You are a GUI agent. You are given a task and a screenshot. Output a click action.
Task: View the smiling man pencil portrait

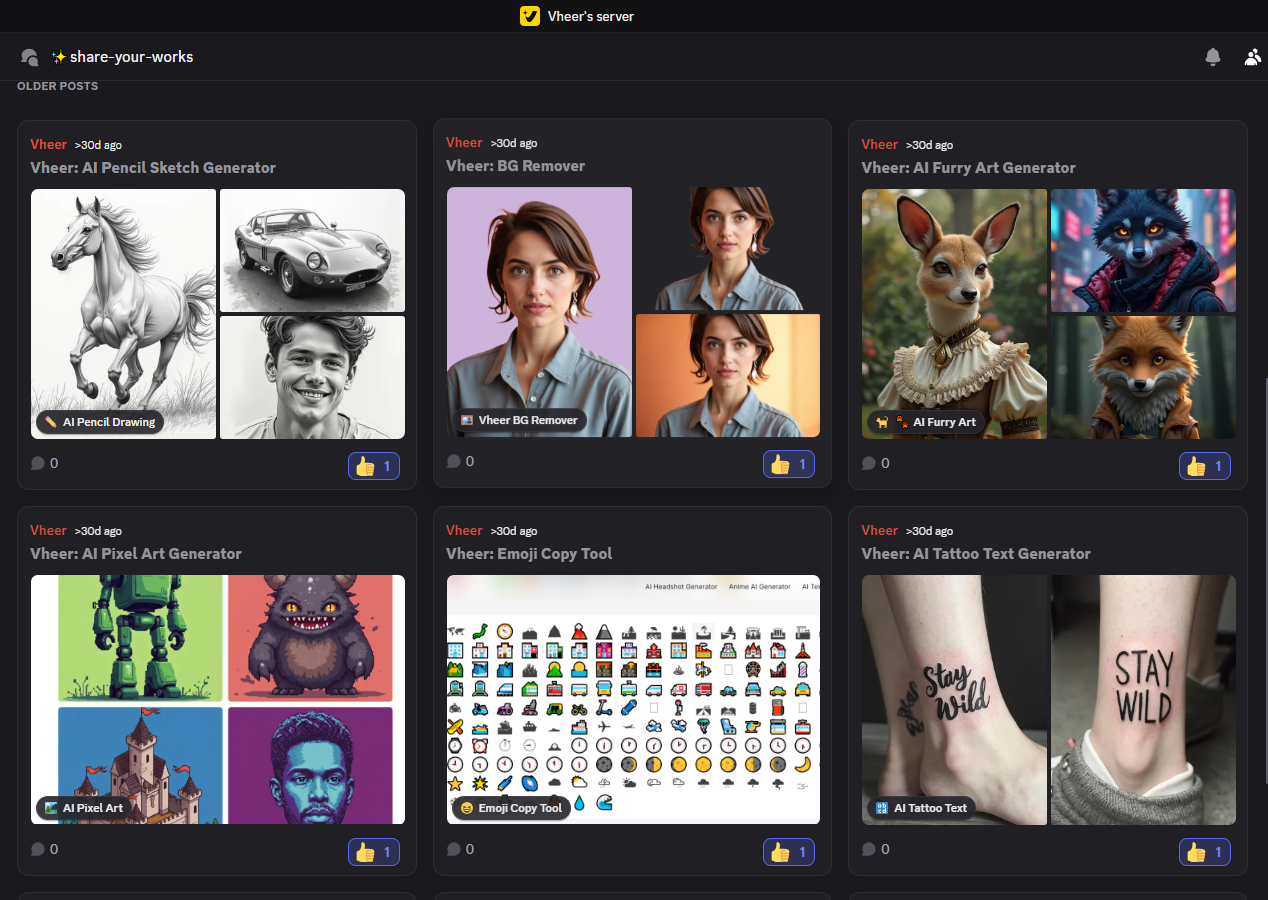312,378
